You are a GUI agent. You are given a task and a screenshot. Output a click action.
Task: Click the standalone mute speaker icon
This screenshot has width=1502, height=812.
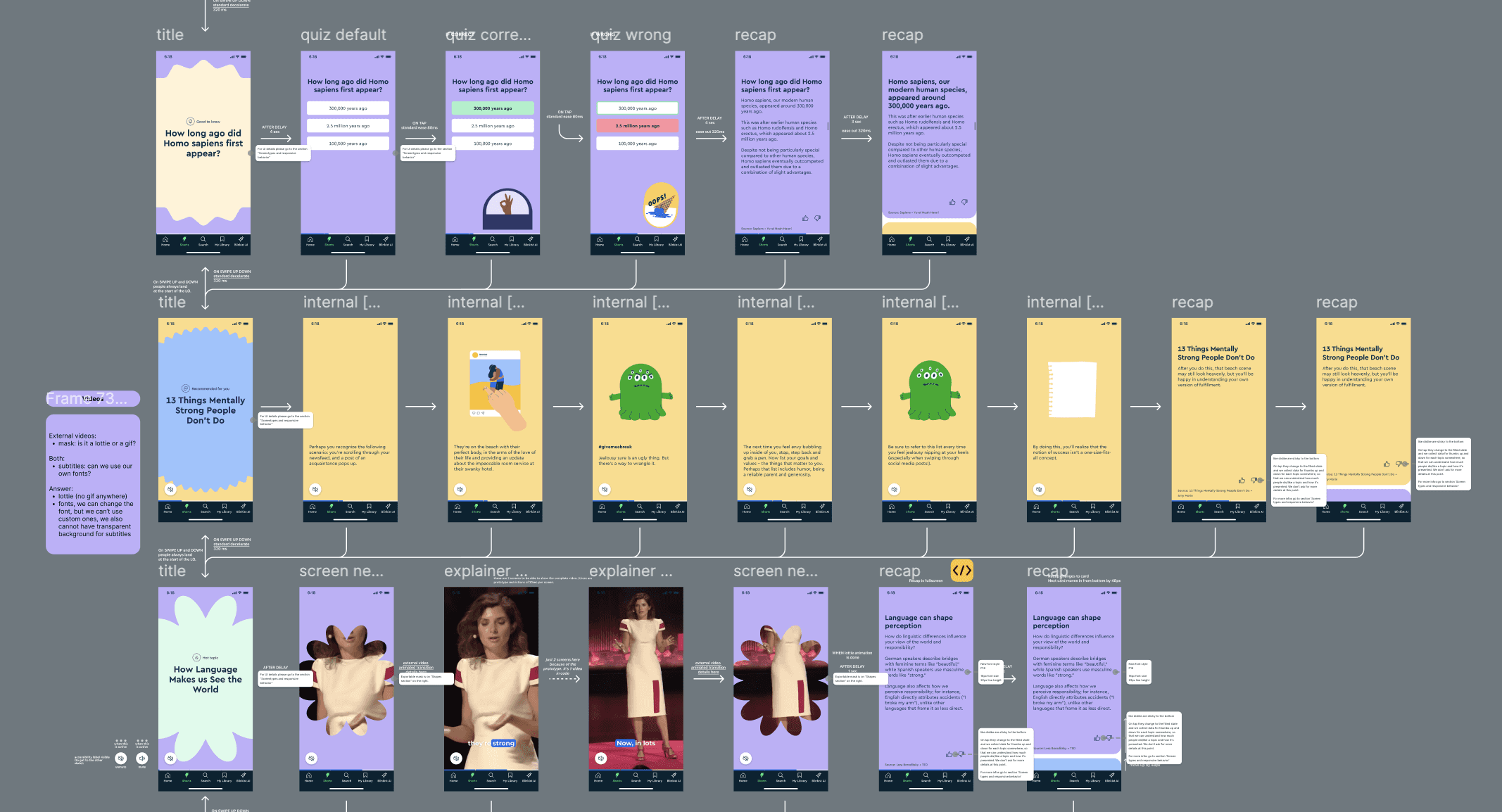(x=142, y=758)
